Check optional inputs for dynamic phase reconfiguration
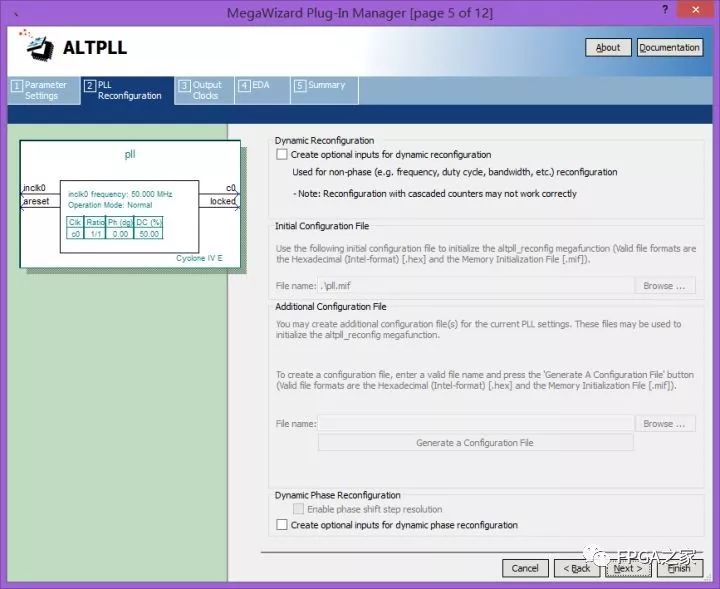Image resolution: width=720 pixels, height=589 pixels. pos(282,525)
